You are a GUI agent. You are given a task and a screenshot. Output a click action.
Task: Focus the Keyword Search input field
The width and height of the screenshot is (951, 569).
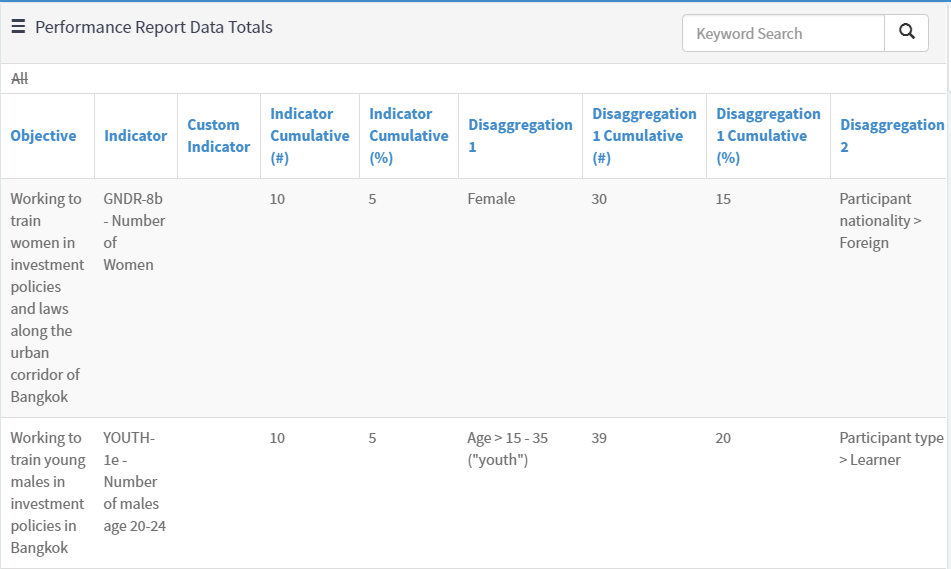[783, 33]
